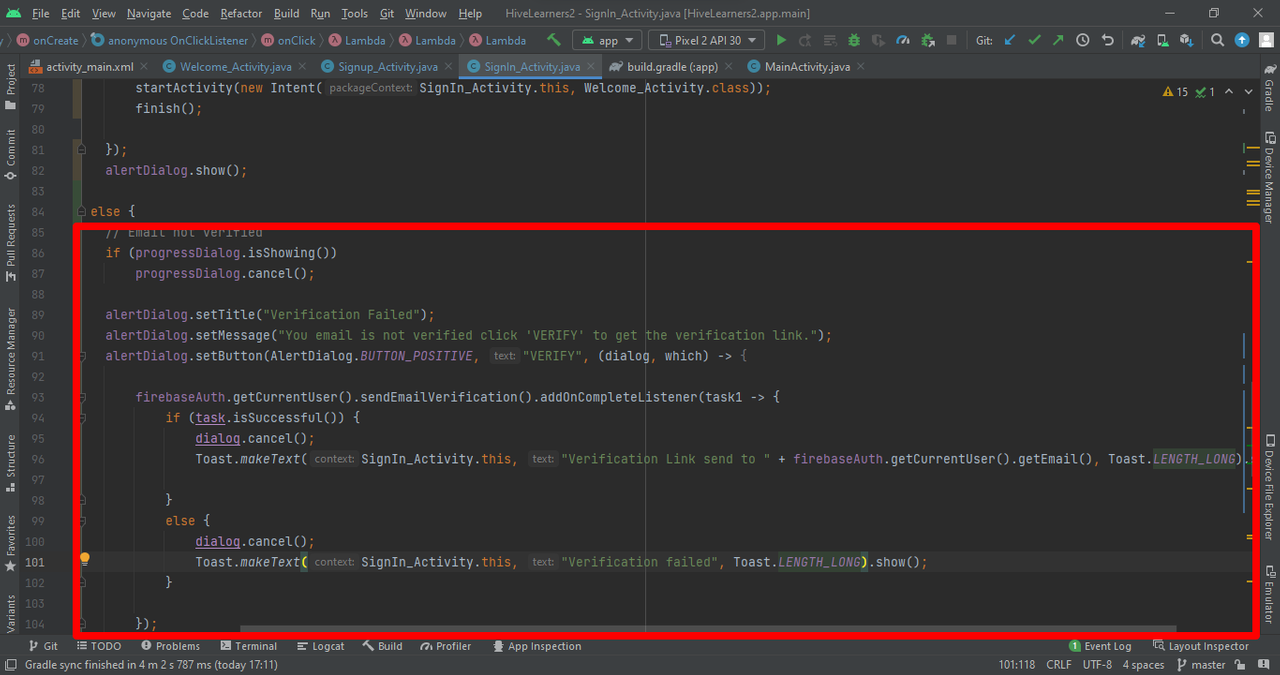Screen dimensions: 1280x675
Task: Switch to the activity_main.xml tab
Action: [89, 67]
